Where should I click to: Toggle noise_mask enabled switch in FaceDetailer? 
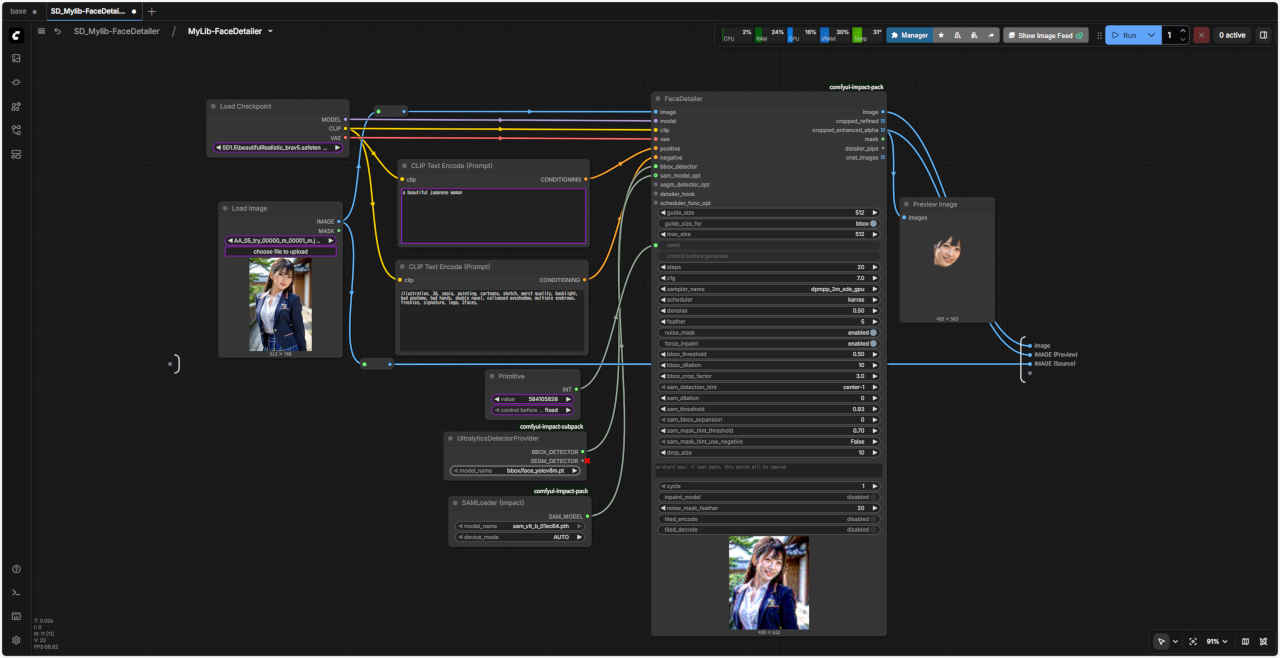[873, 332]
